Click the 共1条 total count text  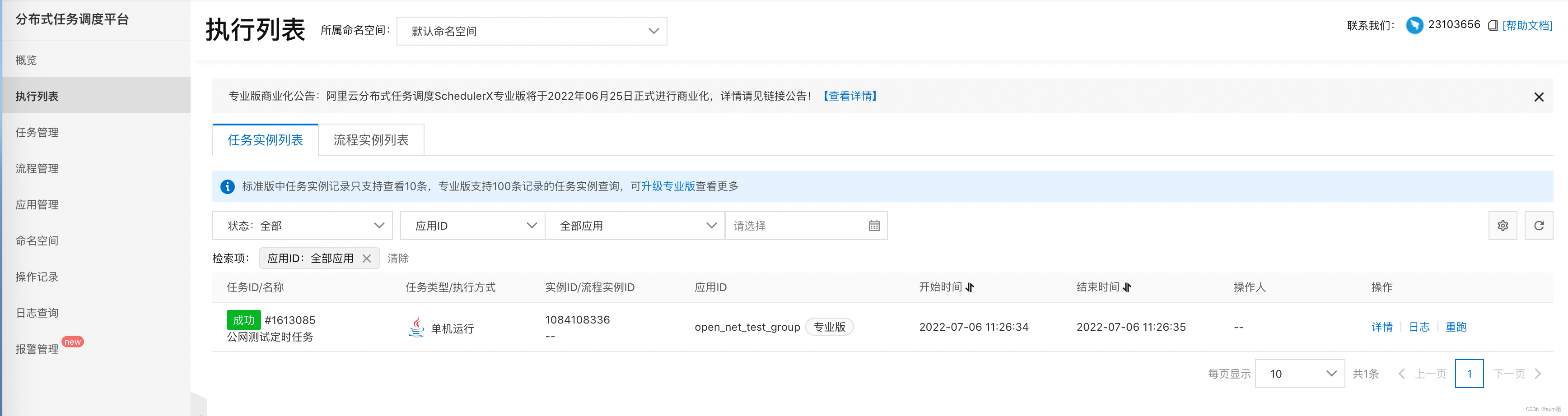1365,374
